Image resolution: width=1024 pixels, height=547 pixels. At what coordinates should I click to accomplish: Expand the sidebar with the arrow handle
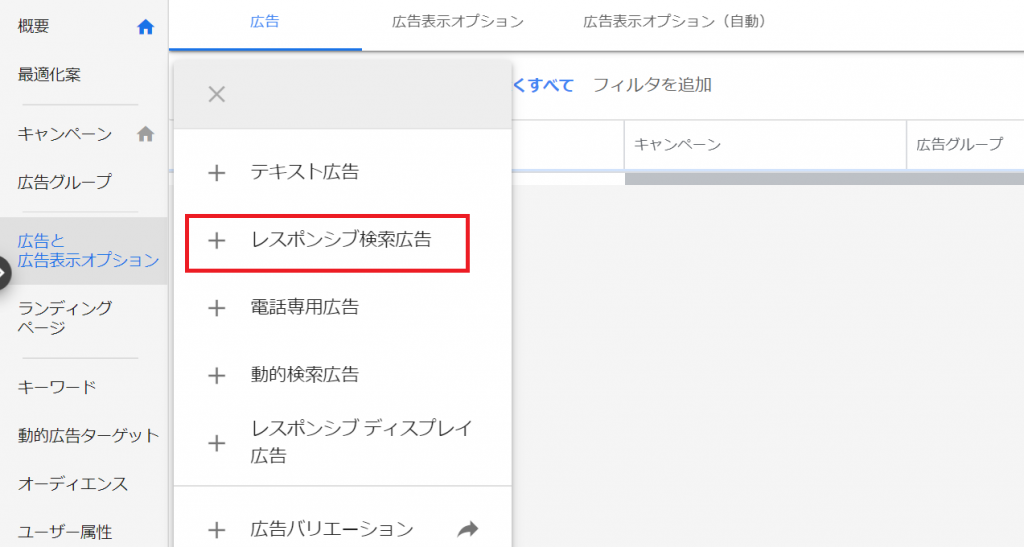(x=4, y=273)
